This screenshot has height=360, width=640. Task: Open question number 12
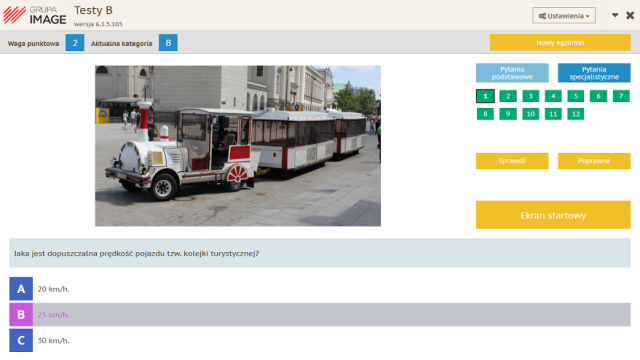pyautogui.click(x=576, y=114)
